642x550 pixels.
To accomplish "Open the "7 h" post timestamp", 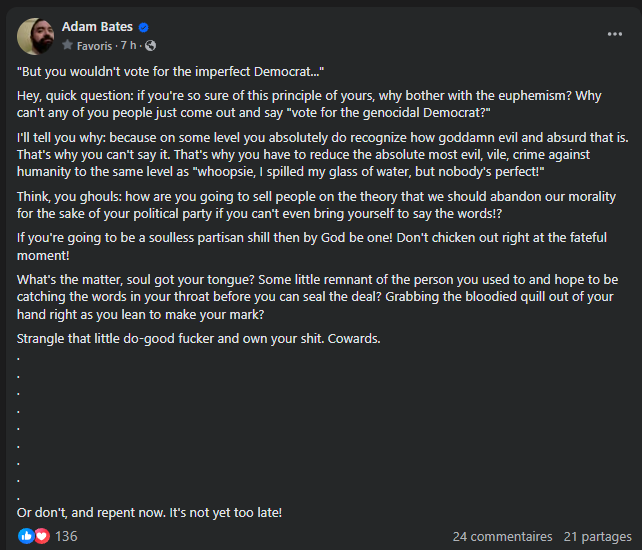I will [x=130, y=46].
